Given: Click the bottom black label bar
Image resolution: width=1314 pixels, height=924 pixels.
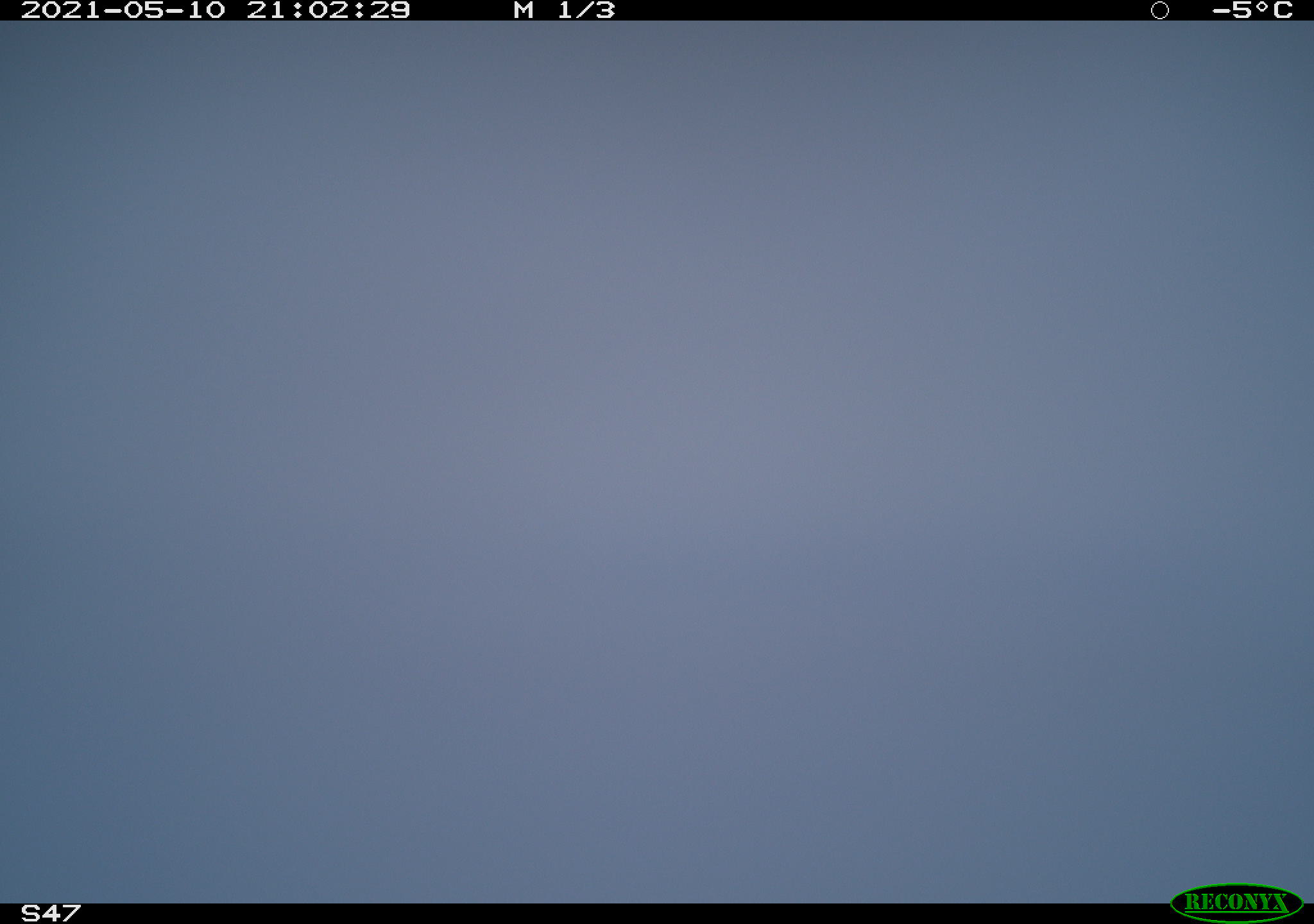Looking at the screenshot, I should [657, 914].
